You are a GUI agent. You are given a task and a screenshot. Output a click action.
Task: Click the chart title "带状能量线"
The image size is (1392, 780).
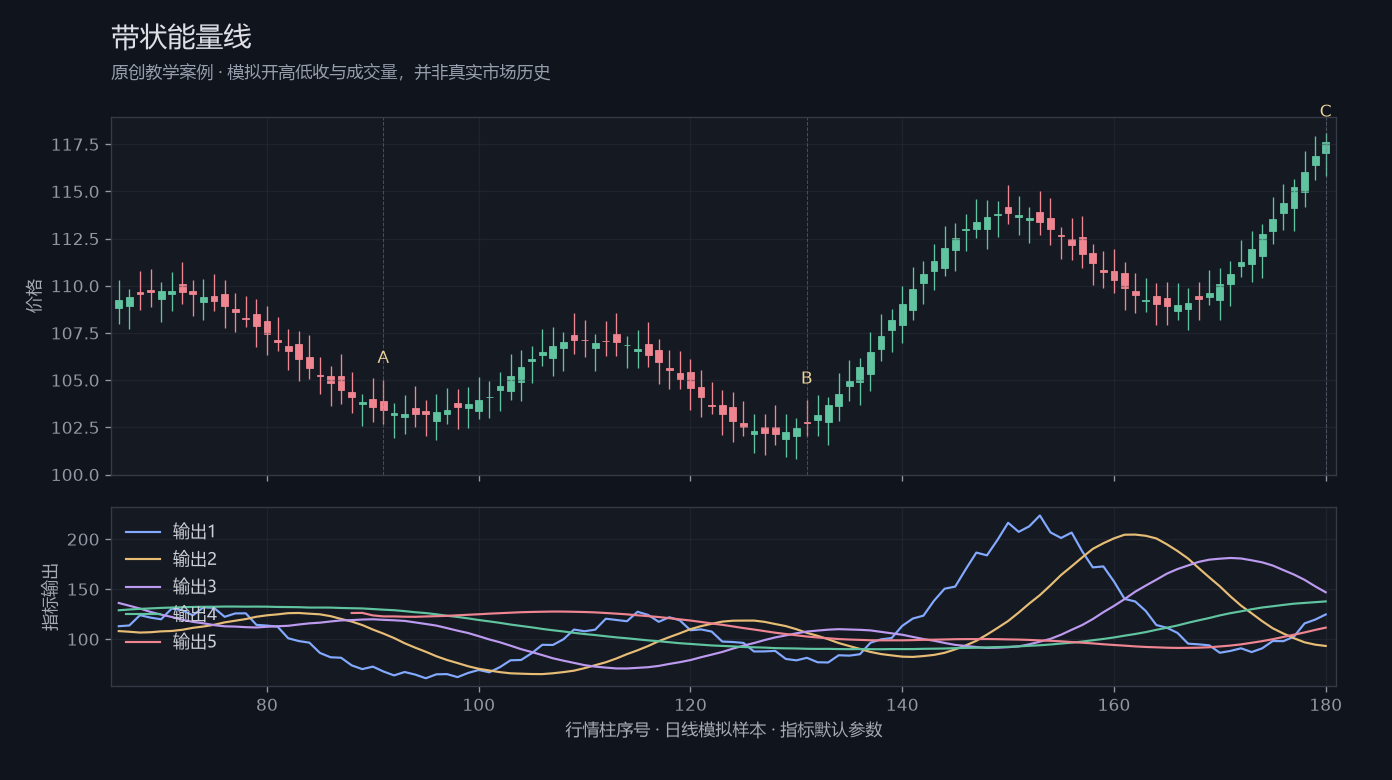point(181,38)
